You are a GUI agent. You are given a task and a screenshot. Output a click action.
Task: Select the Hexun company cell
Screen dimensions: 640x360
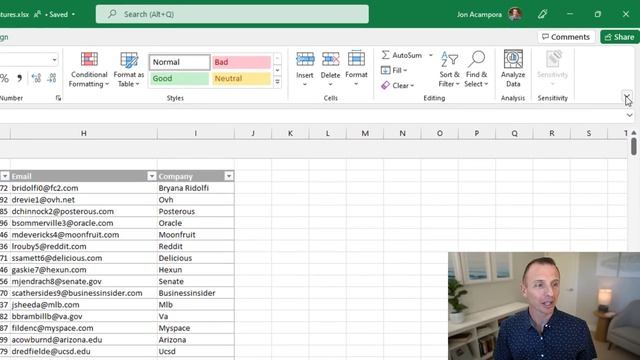(196, 270)
